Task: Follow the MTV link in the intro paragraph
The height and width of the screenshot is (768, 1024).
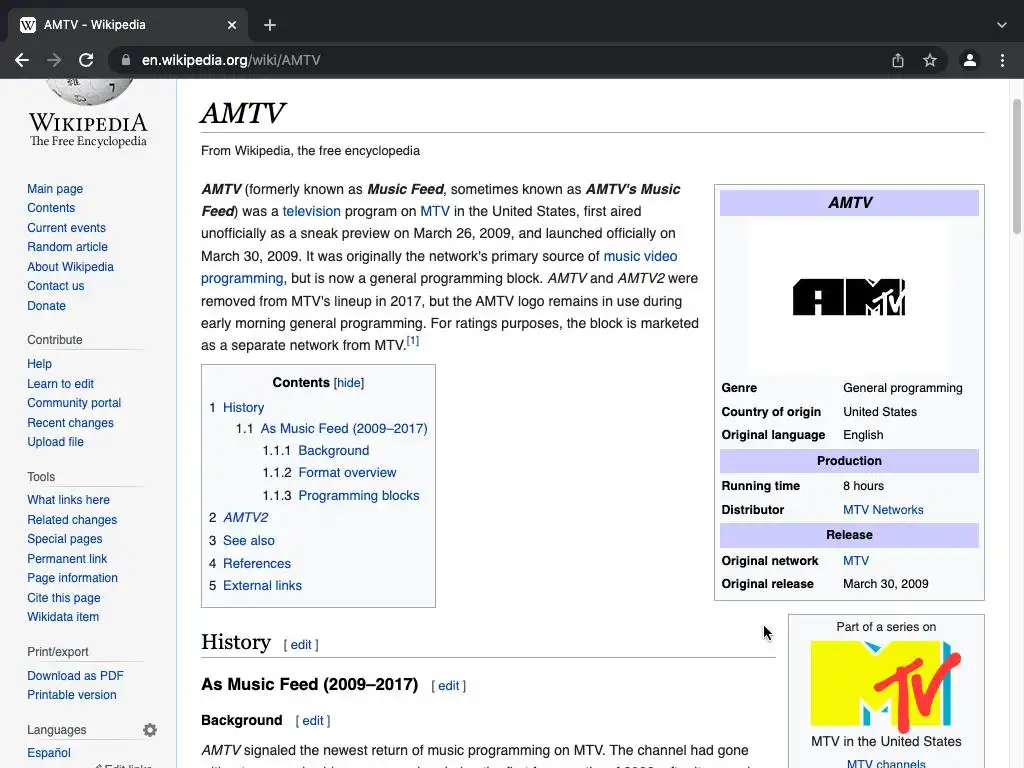Action: [435, 211]
